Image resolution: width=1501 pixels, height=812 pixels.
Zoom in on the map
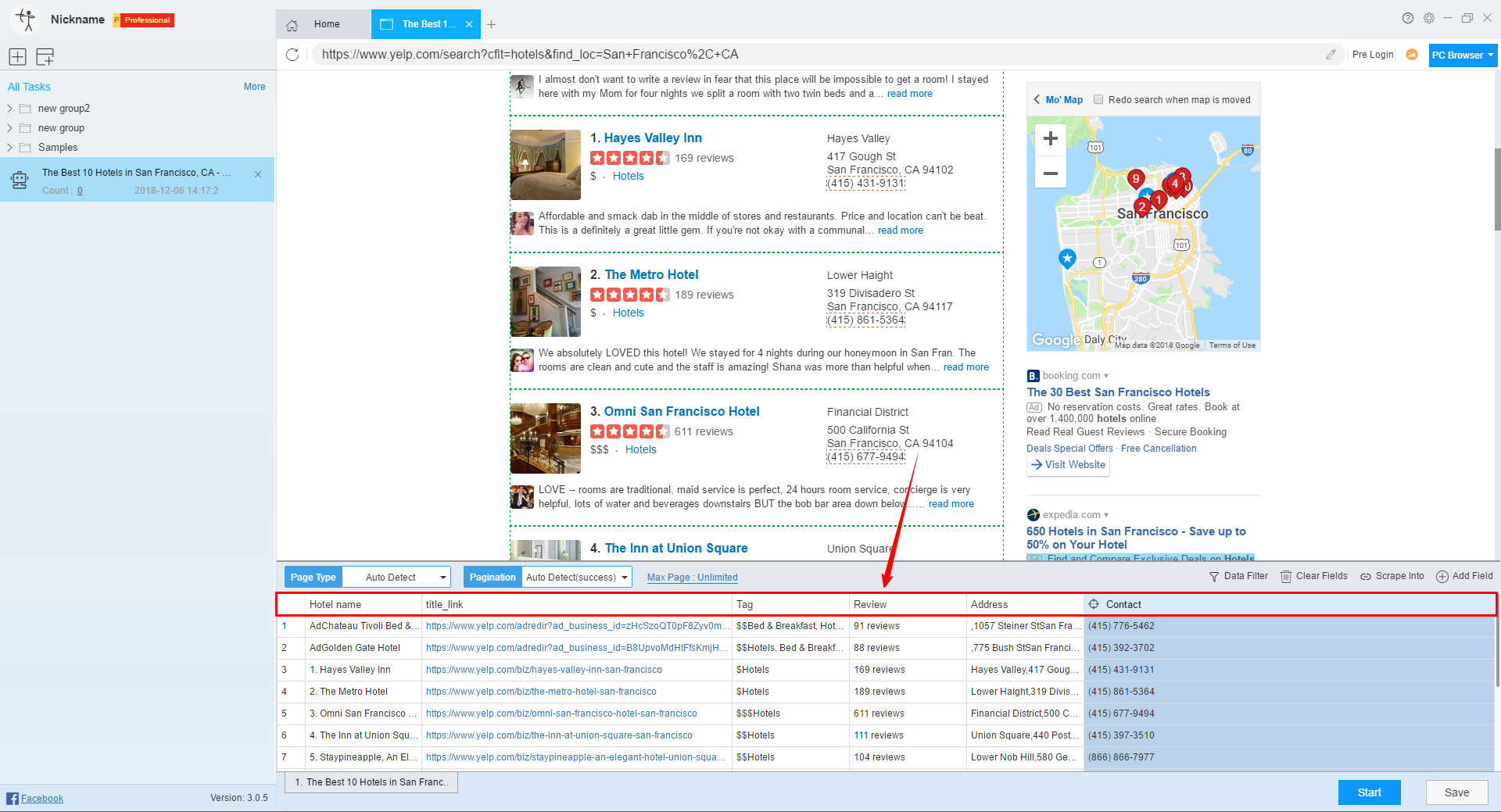(x=1051, y=138)
